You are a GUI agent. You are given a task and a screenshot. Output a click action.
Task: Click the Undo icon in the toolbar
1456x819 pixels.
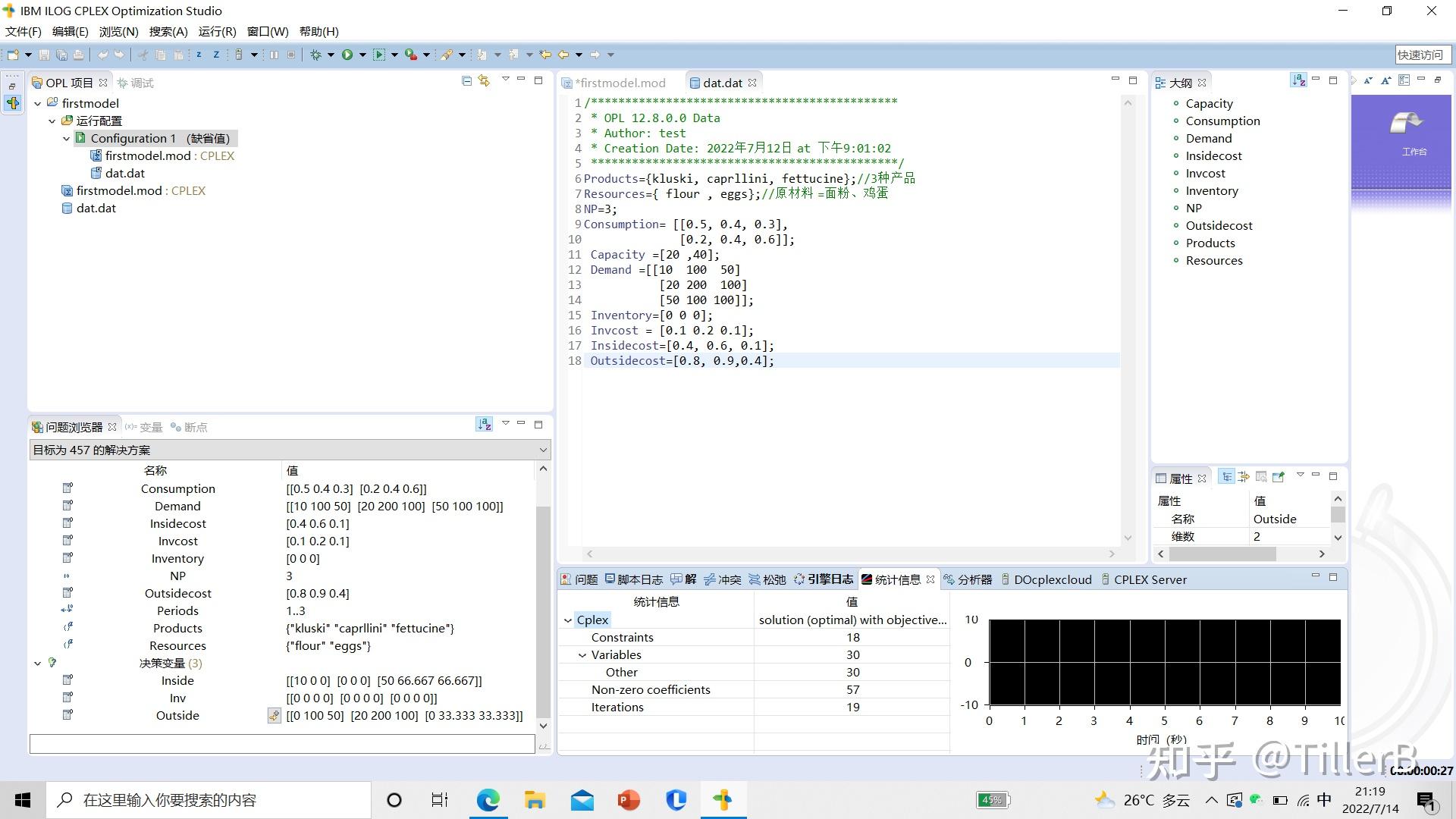102,55
